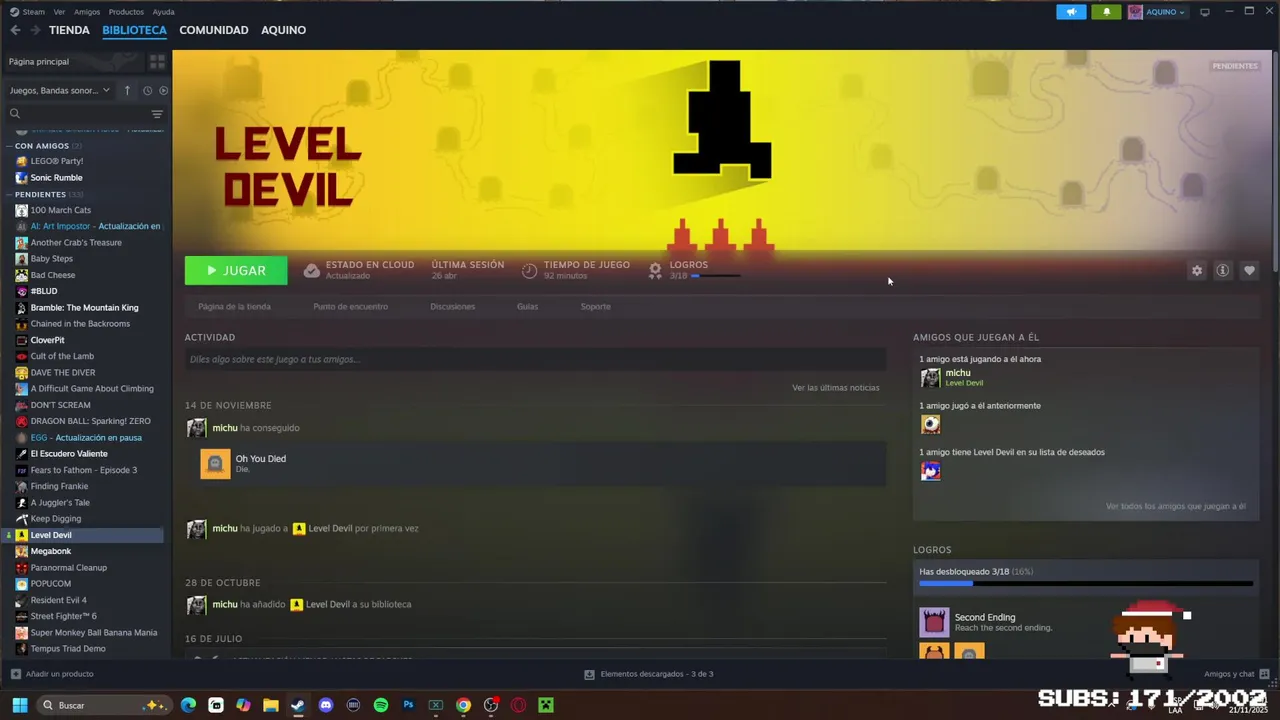Open Google Chrome from the taskbar
1280x720 pixels.
463,705
